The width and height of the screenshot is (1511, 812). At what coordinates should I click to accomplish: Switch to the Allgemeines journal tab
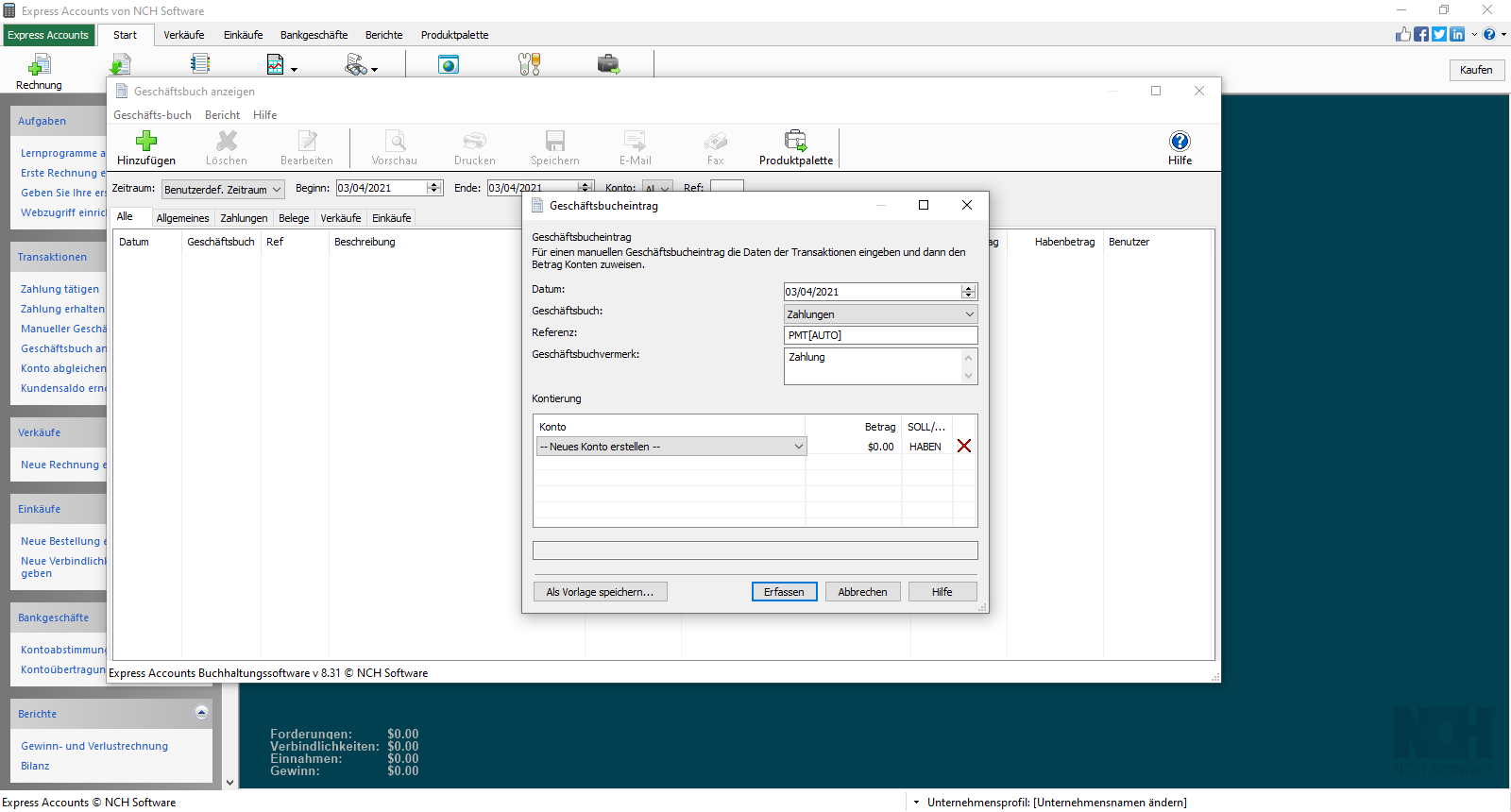pos(183,218)
